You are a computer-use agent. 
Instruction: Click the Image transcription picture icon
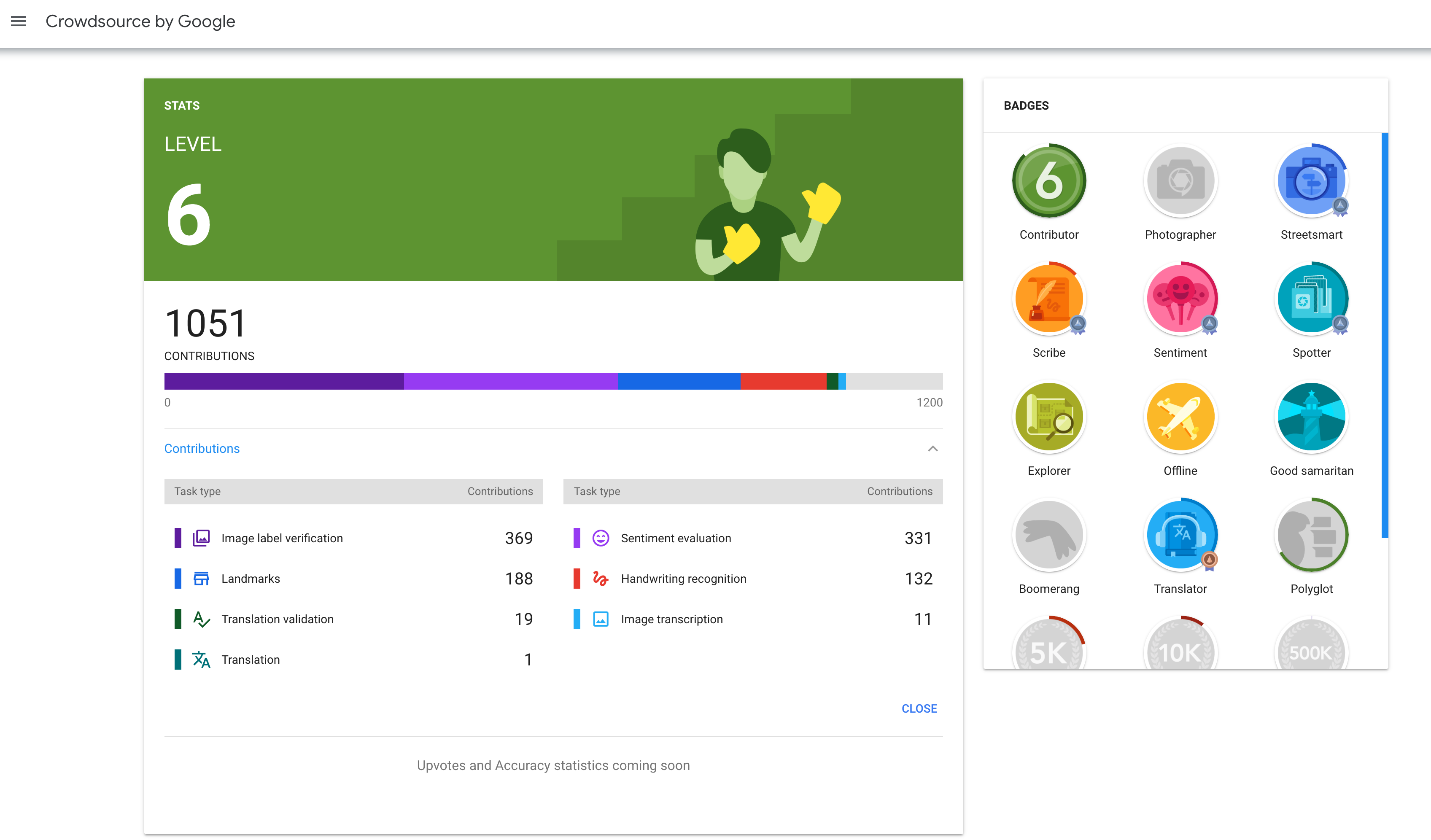click(x=600, y=619)
